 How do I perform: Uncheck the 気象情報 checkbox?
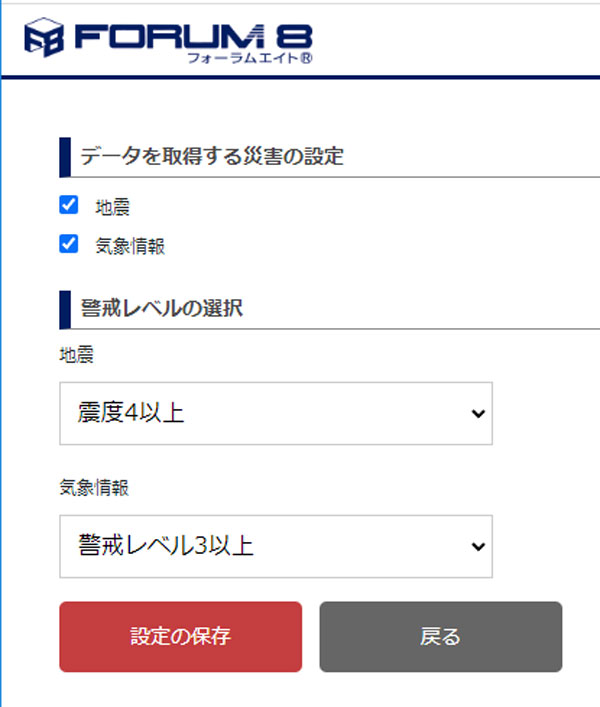[69, 244]
